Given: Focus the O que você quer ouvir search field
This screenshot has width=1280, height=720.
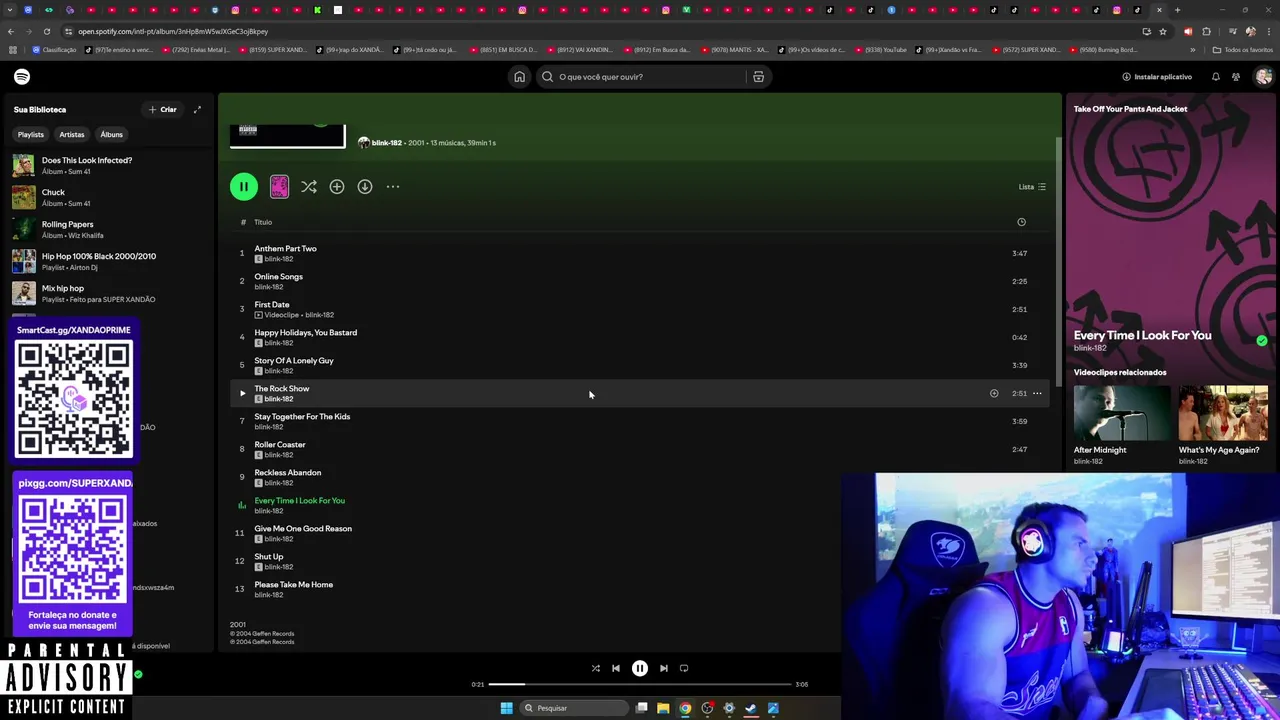Looking at the screenshot, I should pyautogui.click(x=640, y=77).
